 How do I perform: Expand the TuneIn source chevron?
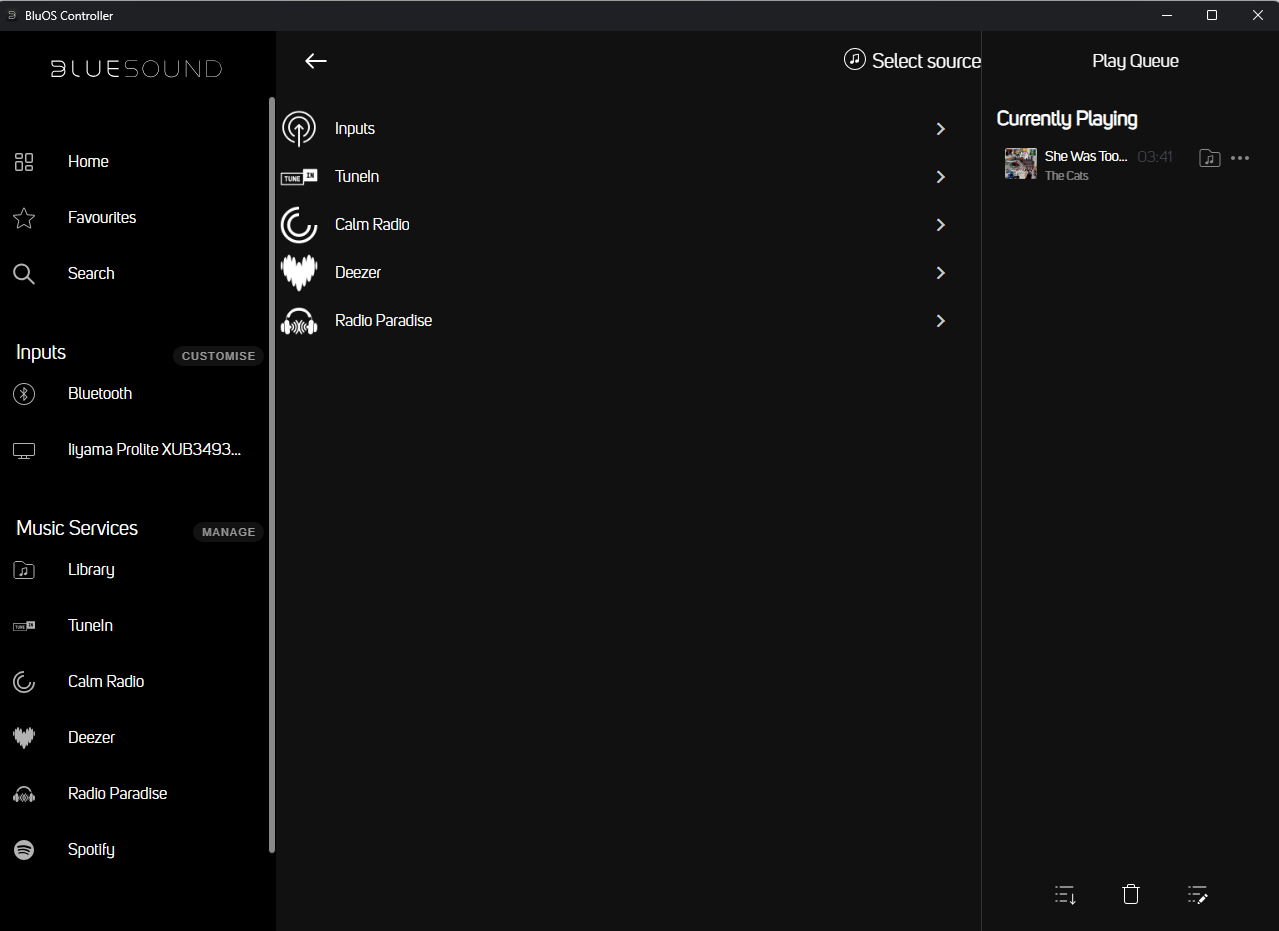point(940,177)
